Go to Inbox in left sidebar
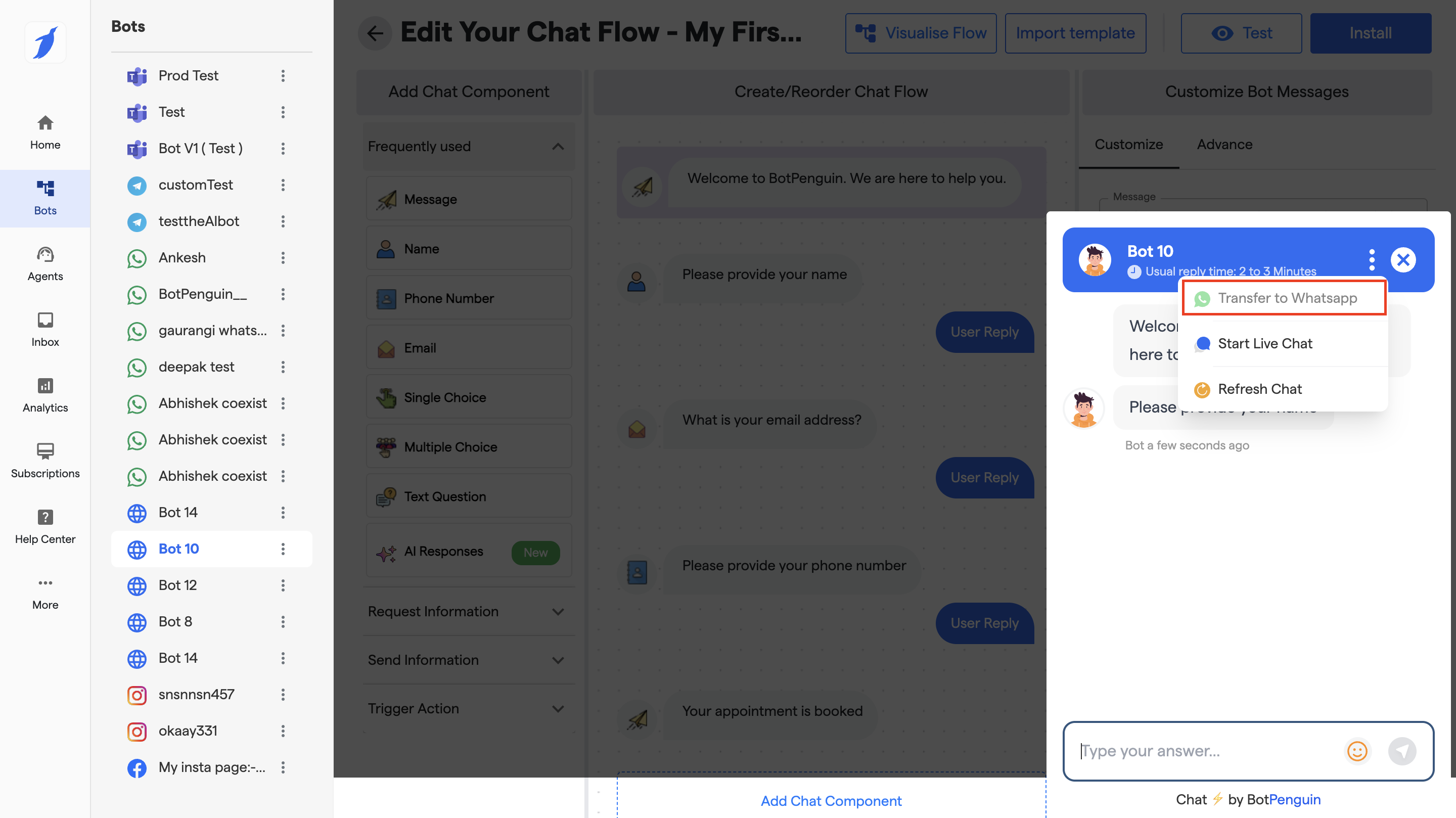The height and width of the screenshot is (818, 1456). [45, 329]
